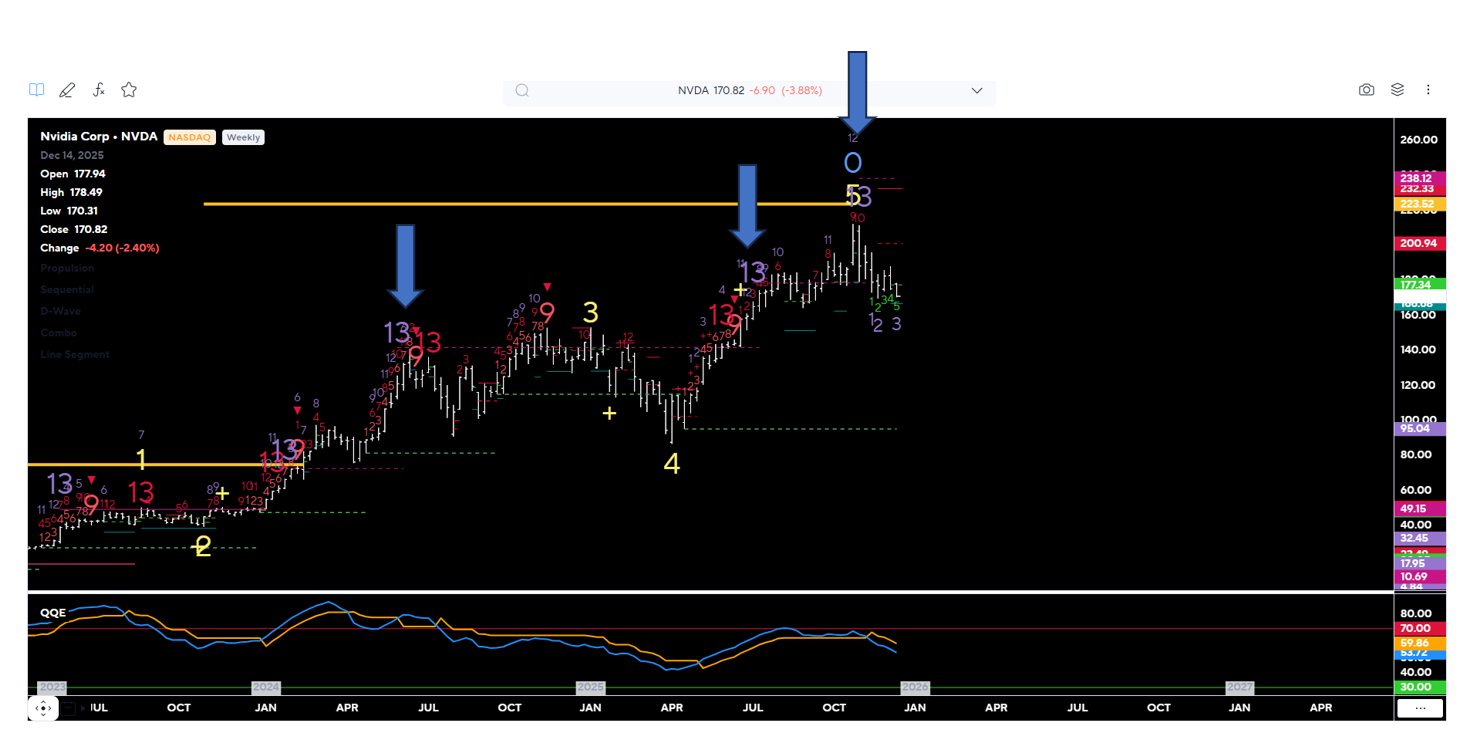1475x745 pixels.
Task: Click the magnifier search icon
Action: pyautogui.click(x=522, y=91)
